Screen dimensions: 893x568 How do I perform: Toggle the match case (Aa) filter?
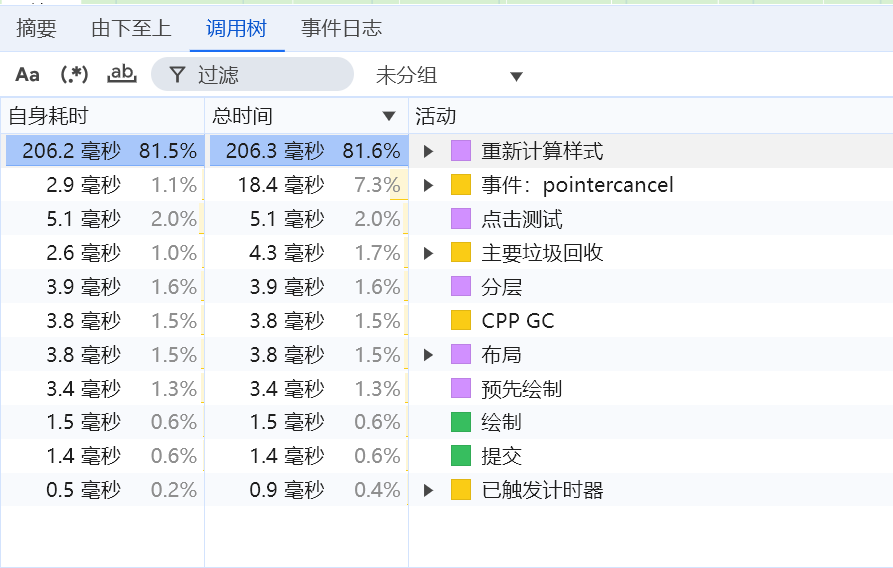pos(27,75)
